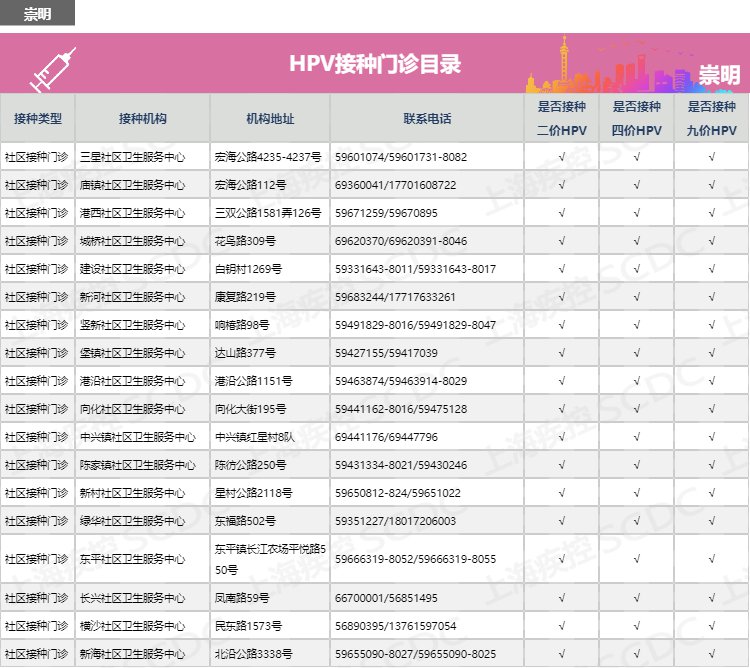The width and height of the screenshot is (750, 668).
Task: Click the HPV接种门诊目录 banner title
Action: (x=375, y=64)
